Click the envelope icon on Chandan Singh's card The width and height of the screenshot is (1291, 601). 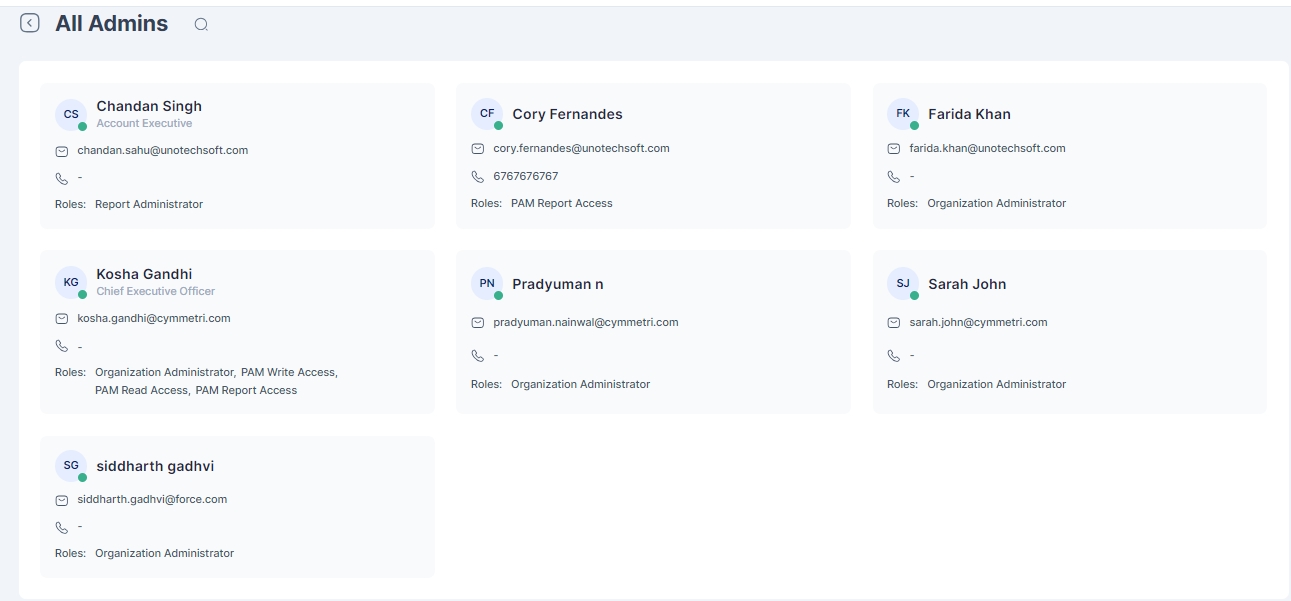[62, 151]
